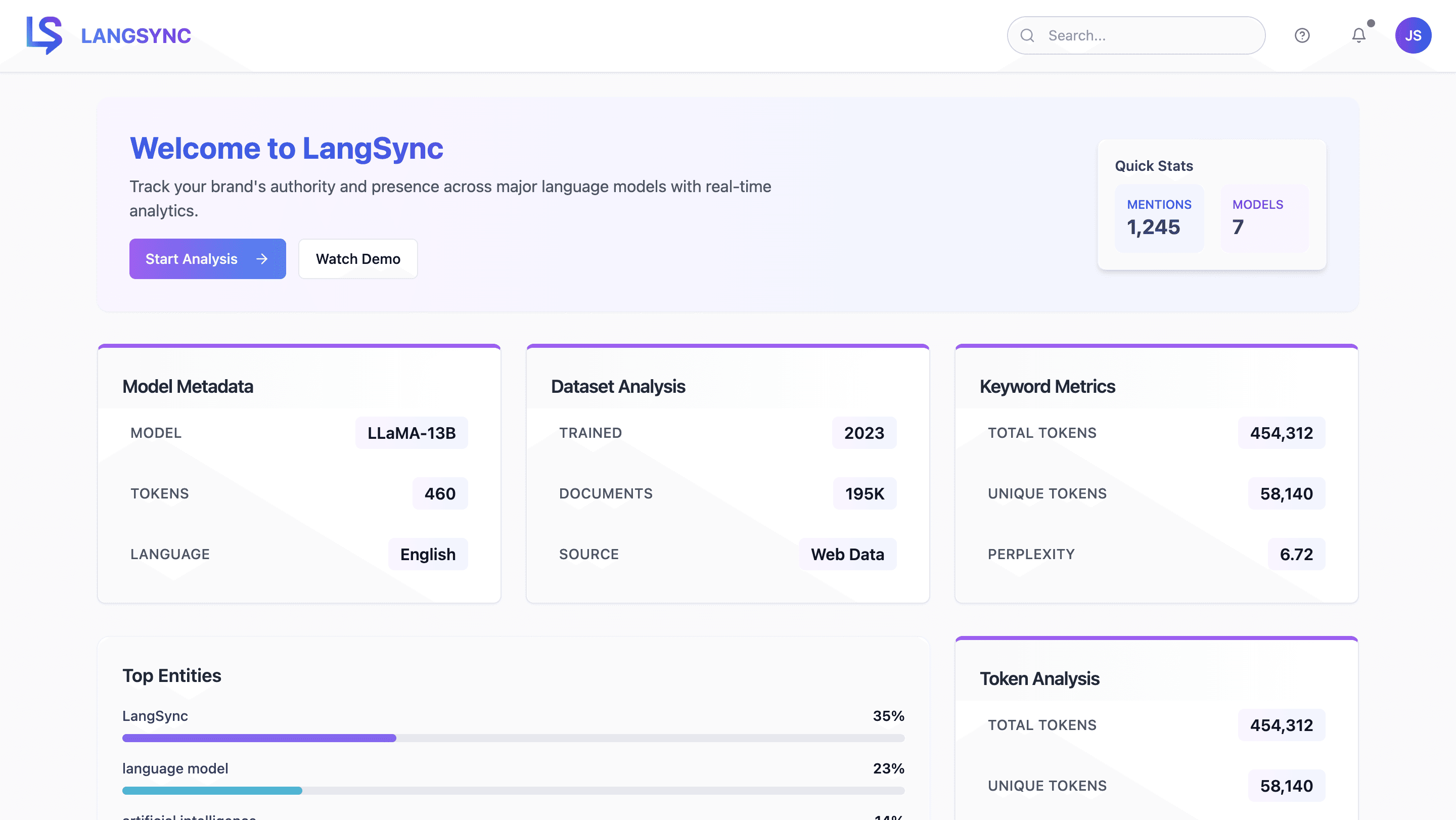This screenshot has width=1456, height=820.
Task: Select Keyword Metrics 454,312 total tokens value
Action: [1282, 433]
